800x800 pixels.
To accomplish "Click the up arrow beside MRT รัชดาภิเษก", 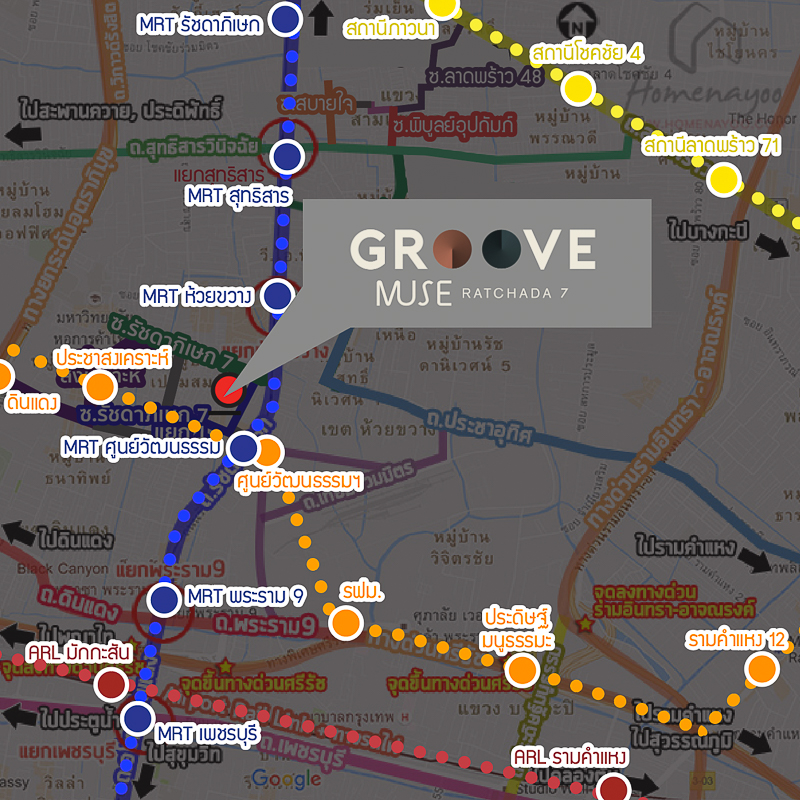I will [x=321, y=18].
